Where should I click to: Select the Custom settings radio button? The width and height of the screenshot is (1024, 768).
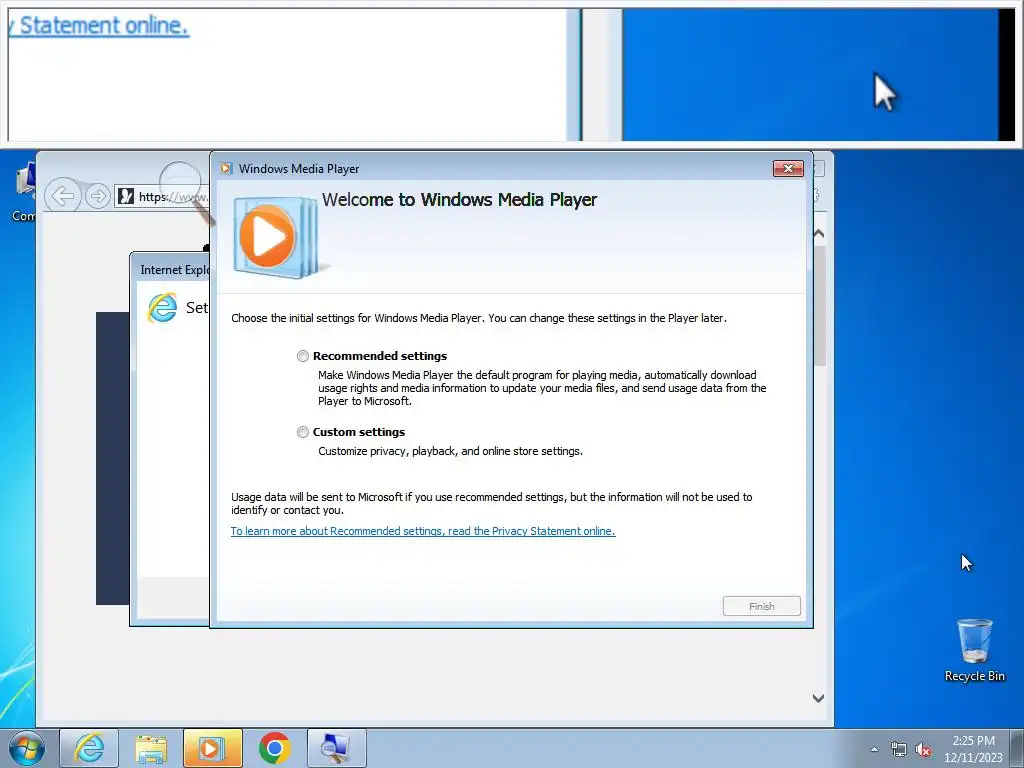[302, 432]
